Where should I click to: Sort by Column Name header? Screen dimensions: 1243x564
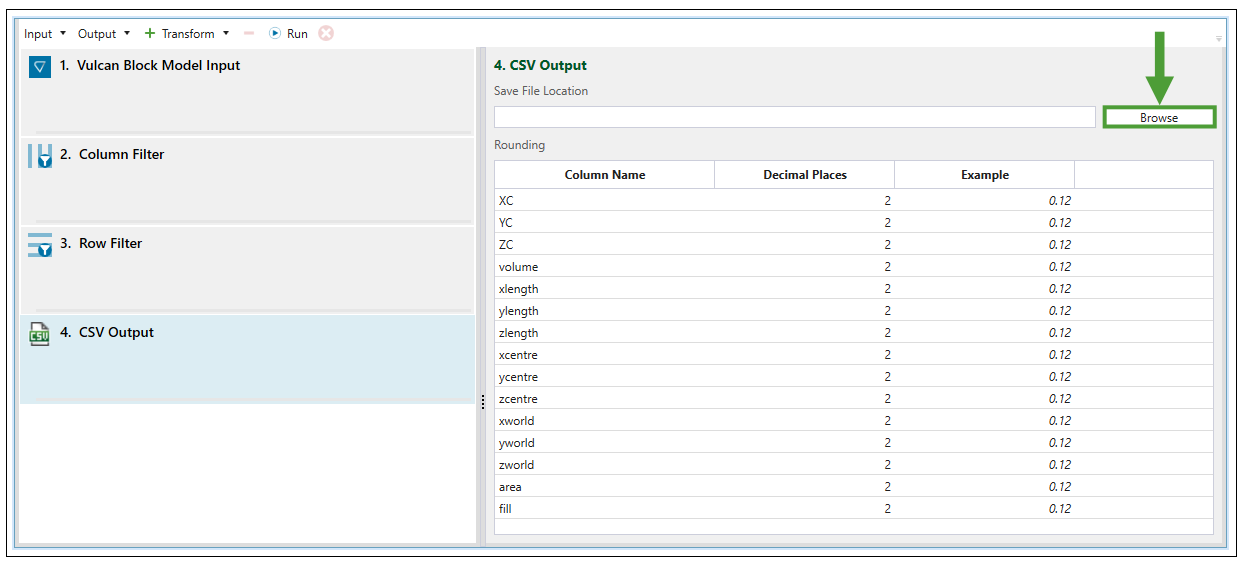(604, 175)
